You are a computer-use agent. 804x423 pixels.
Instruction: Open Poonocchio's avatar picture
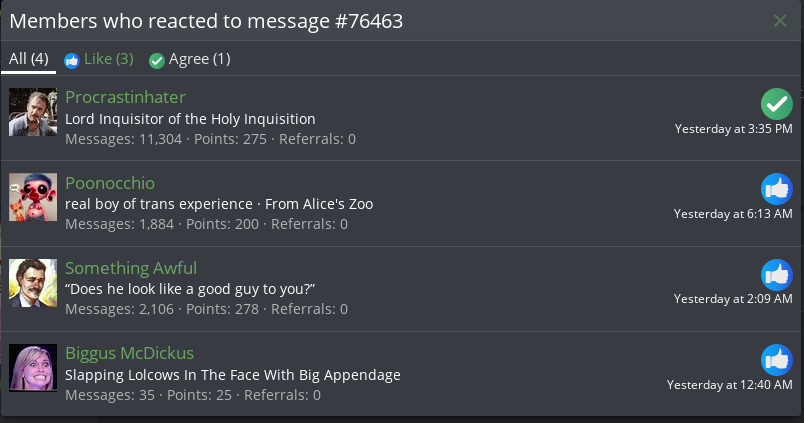click(33, 197)
